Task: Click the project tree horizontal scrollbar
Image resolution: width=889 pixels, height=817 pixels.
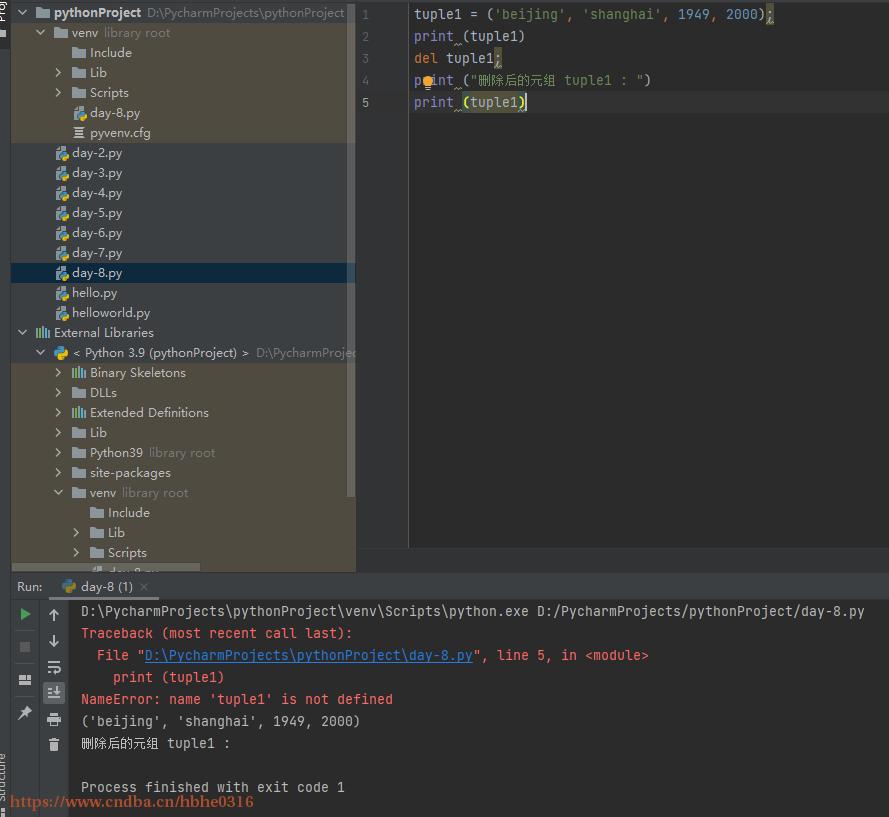Action: coord(106,567)
